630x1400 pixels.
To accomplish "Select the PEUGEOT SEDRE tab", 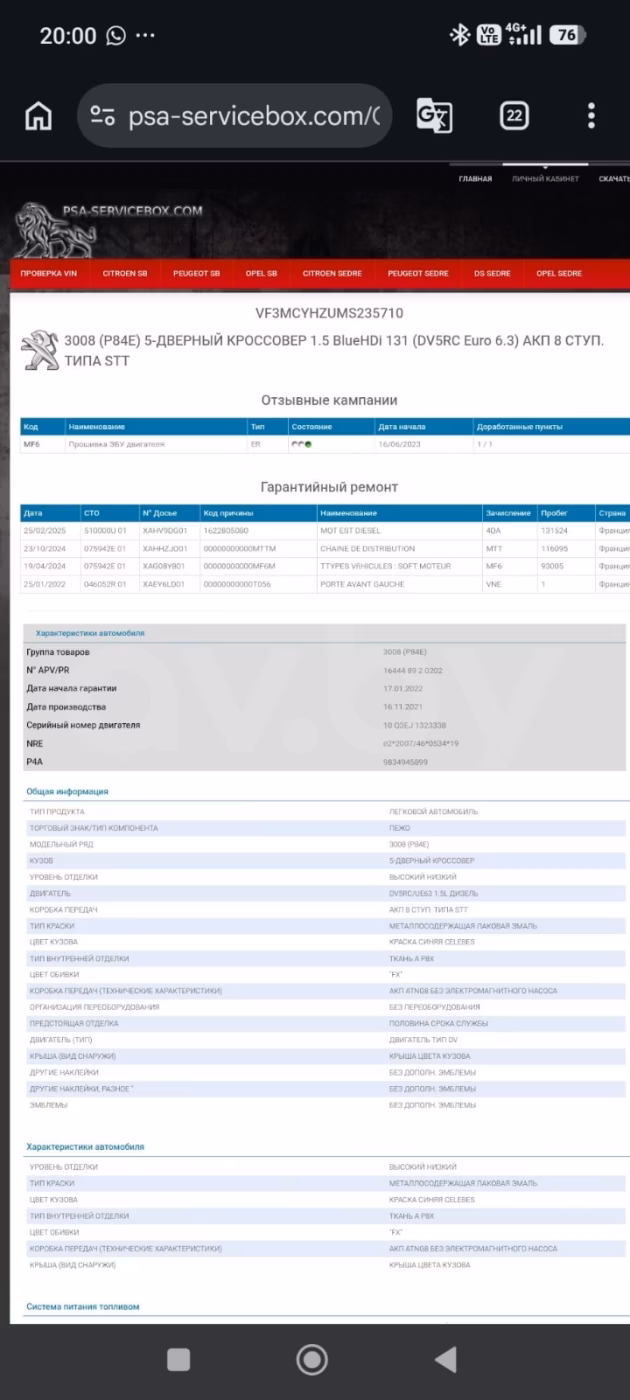I will click(418, 273).
